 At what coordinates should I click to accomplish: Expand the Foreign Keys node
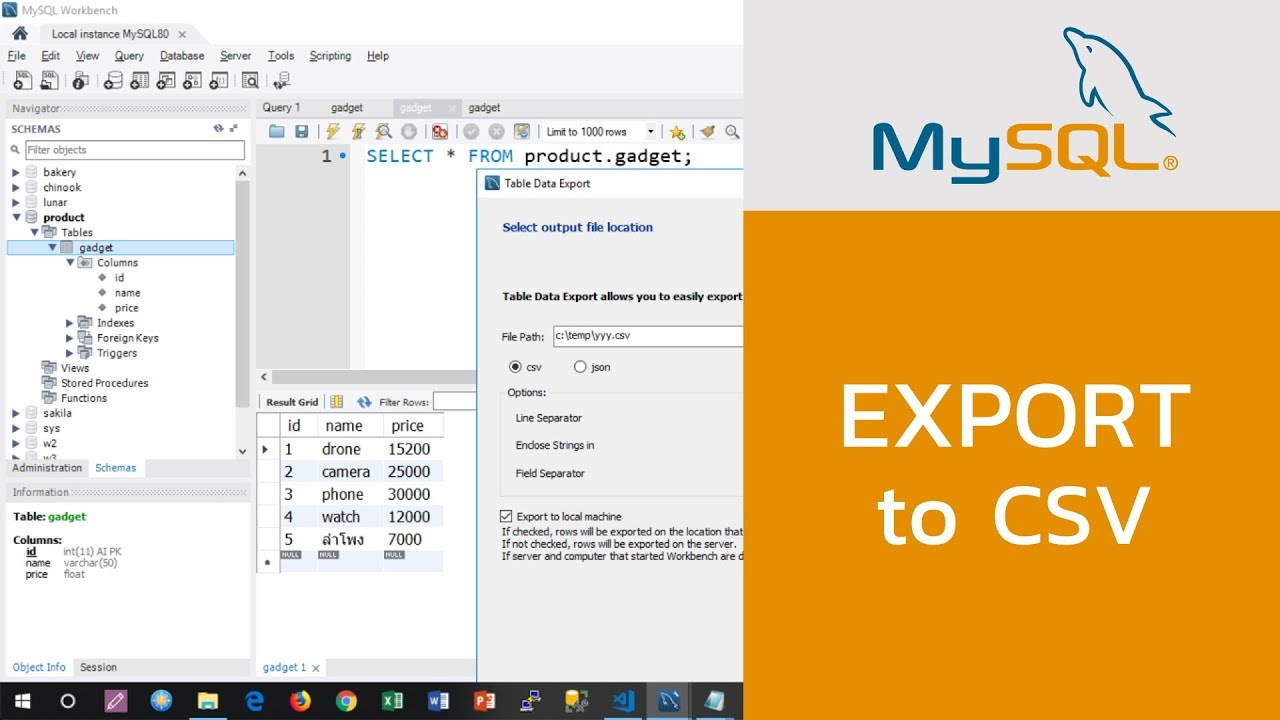[x=70, y=338]
